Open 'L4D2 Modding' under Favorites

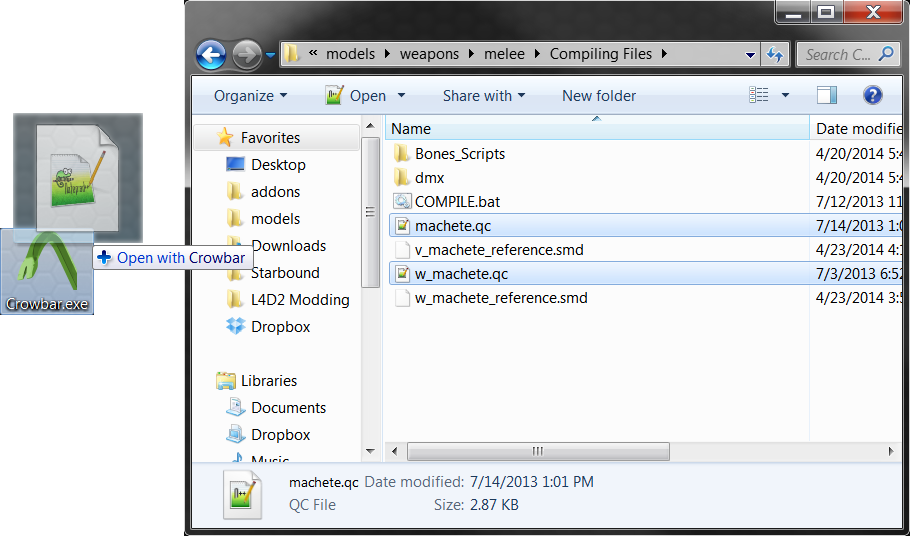tap(300, 300)
